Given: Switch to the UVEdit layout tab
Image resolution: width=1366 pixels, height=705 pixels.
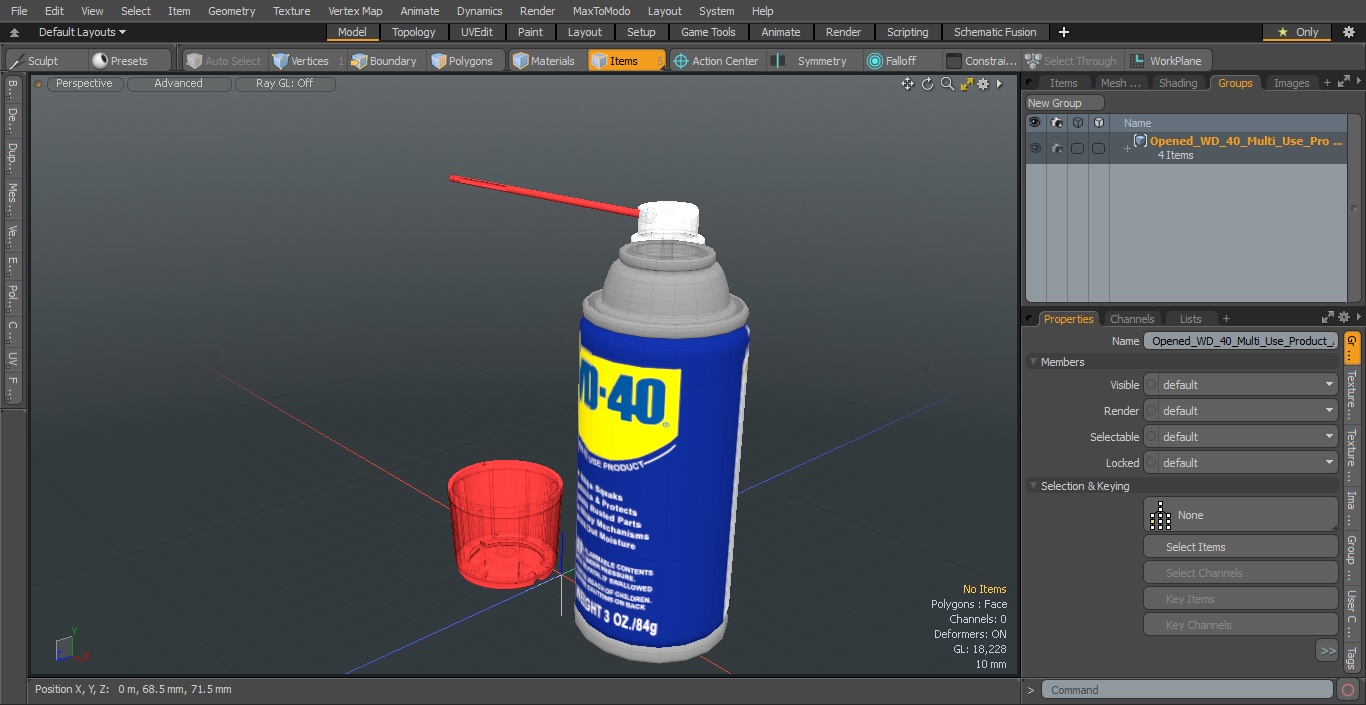Looking at the screenshot, I should (x=476, y=32).
